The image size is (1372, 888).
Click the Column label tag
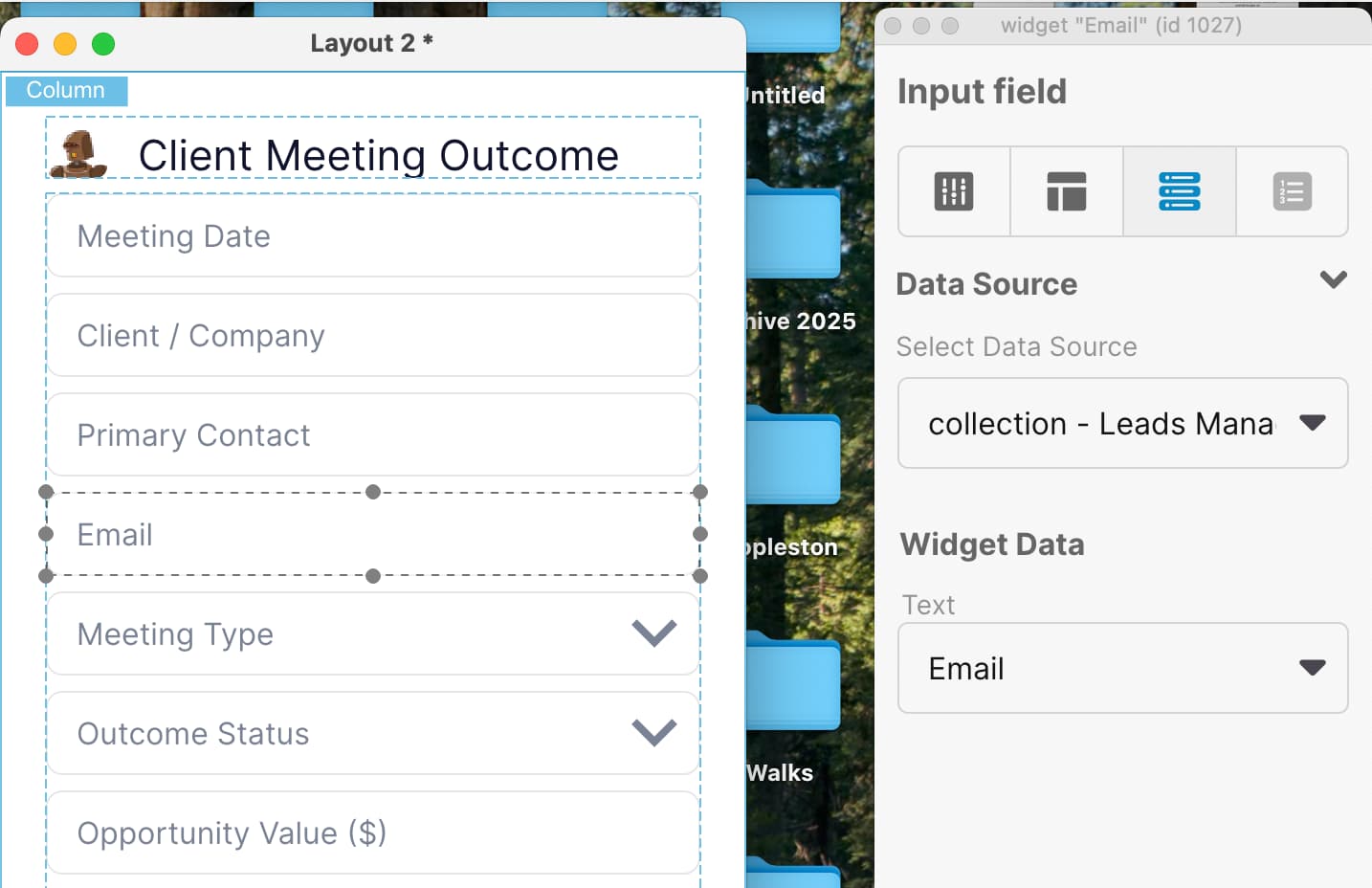click(x=66, y=90)
